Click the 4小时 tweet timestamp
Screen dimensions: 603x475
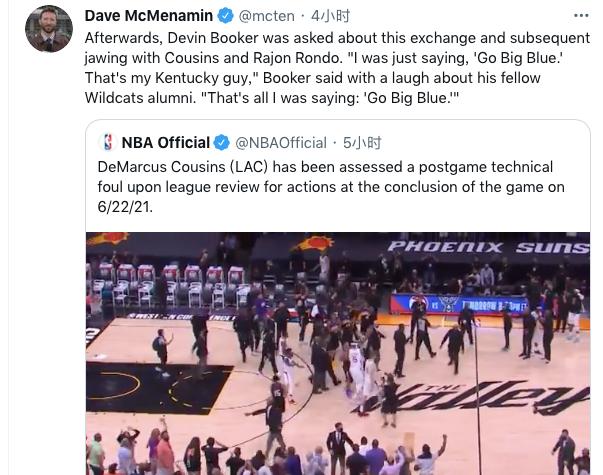(x=330, y=16)
